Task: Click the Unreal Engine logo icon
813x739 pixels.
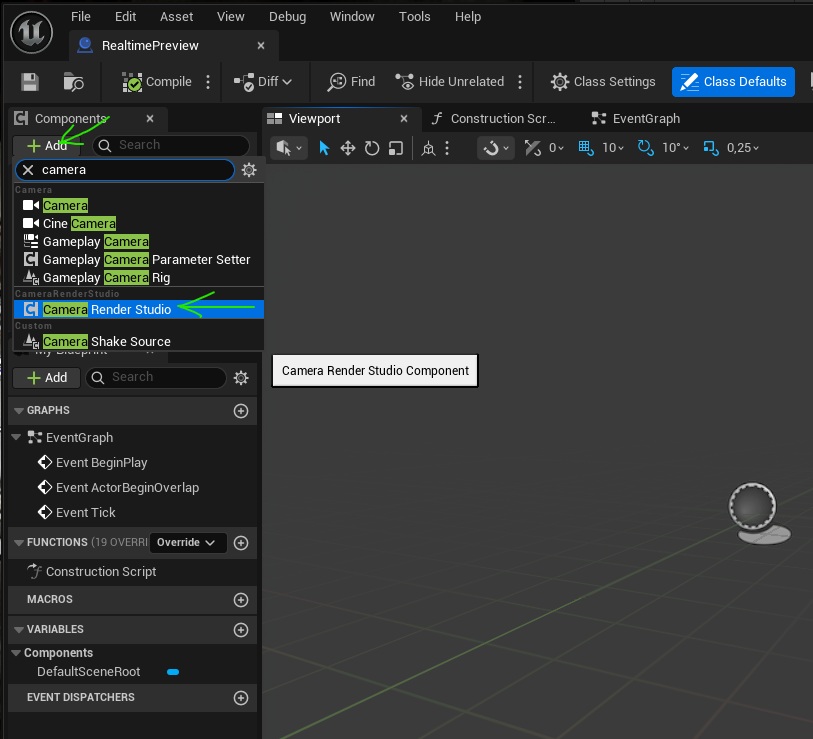Action: point(31,32)
